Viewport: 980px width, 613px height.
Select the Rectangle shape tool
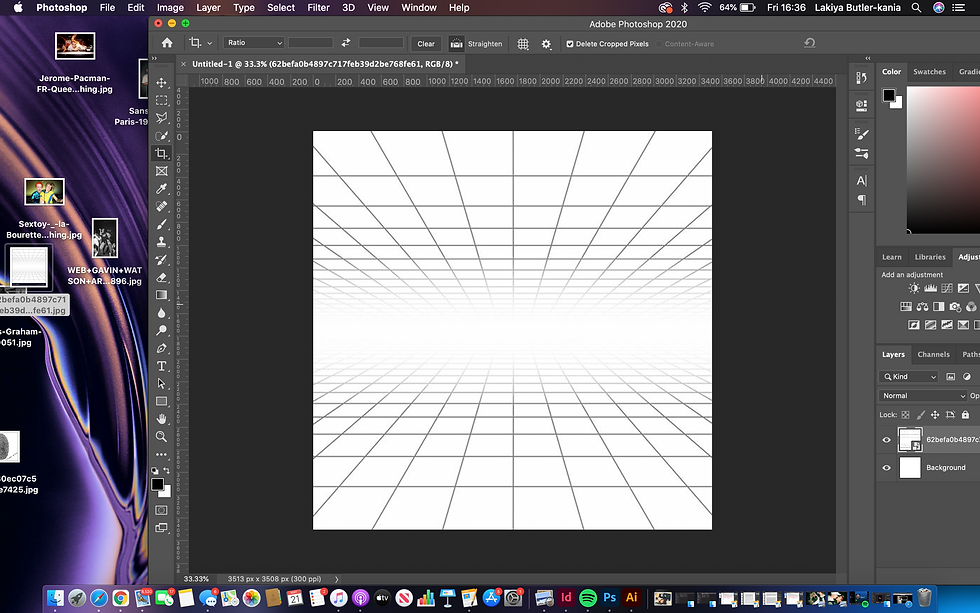(x=161, y=401)
